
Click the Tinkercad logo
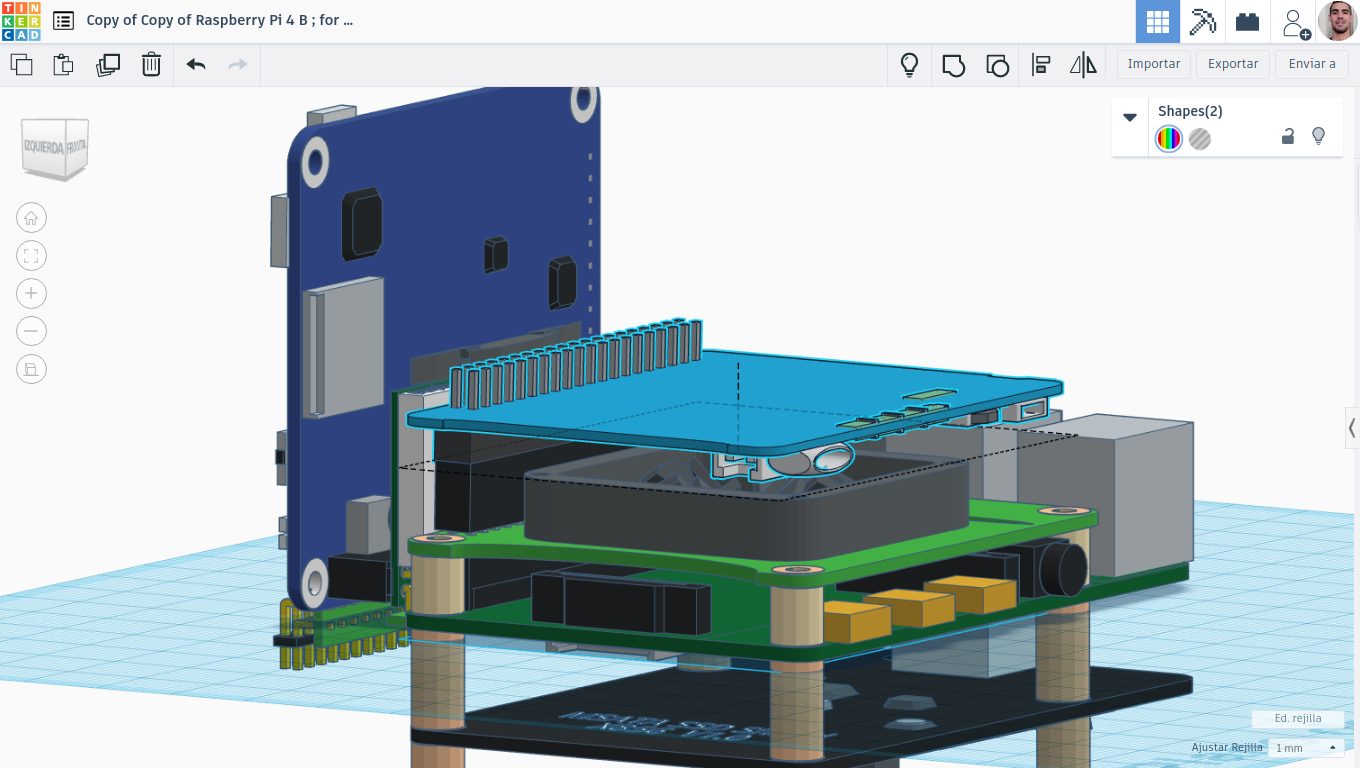pyautogui.click(x=21, y=21)
